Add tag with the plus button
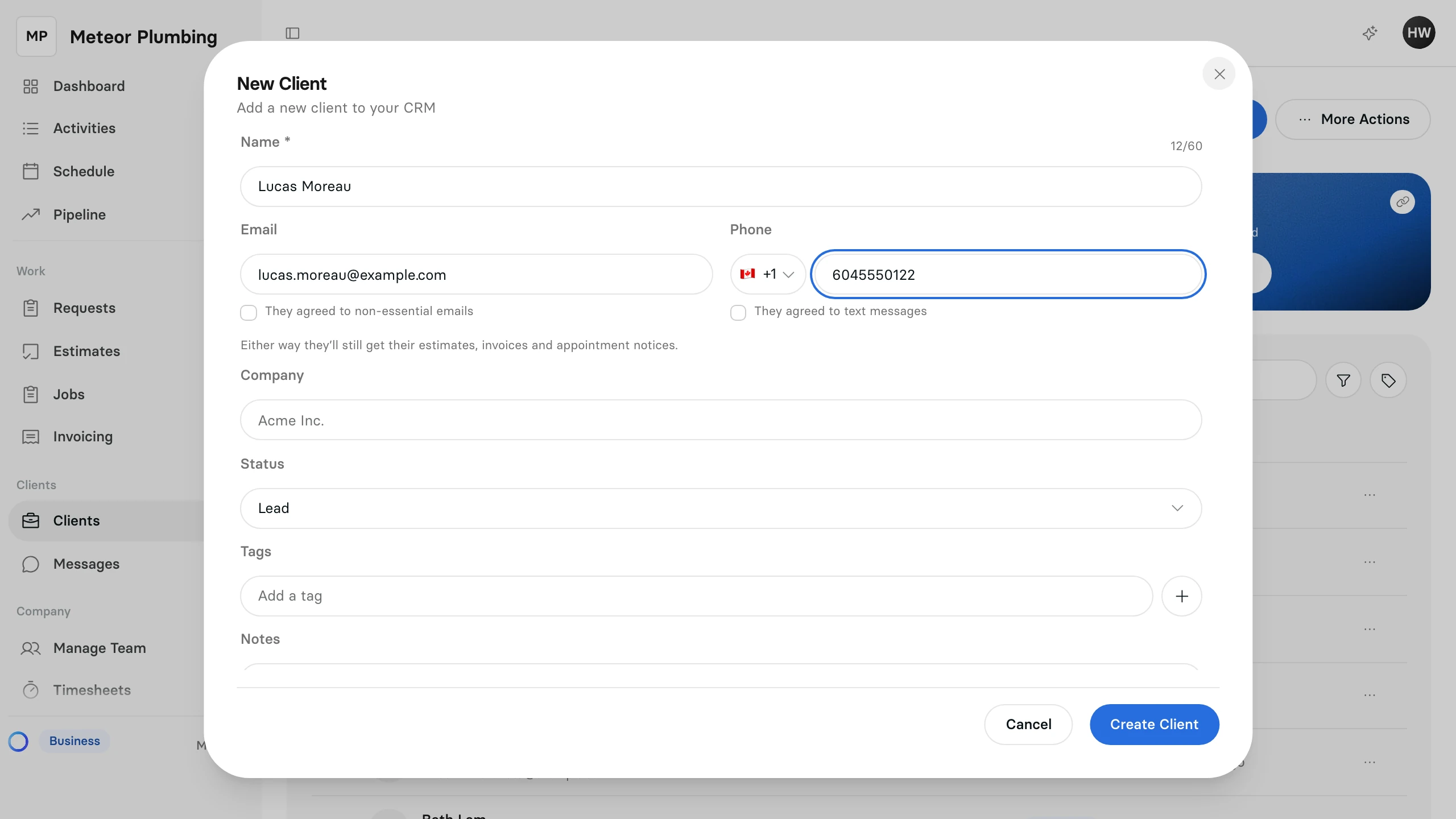 tap(1182, 596)
